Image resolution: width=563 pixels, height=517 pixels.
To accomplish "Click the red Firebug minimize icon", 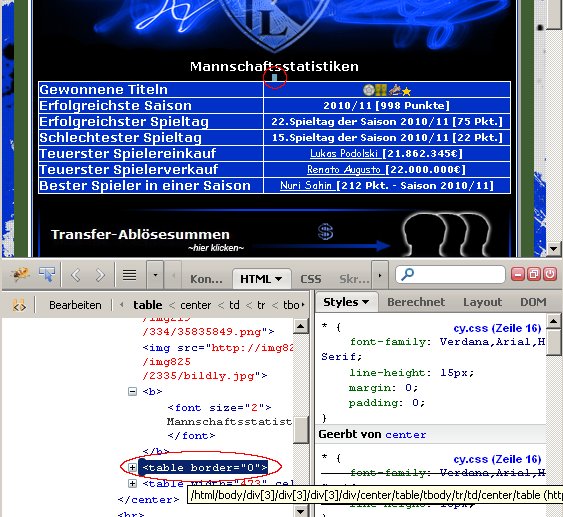I will tap(517, 274).
